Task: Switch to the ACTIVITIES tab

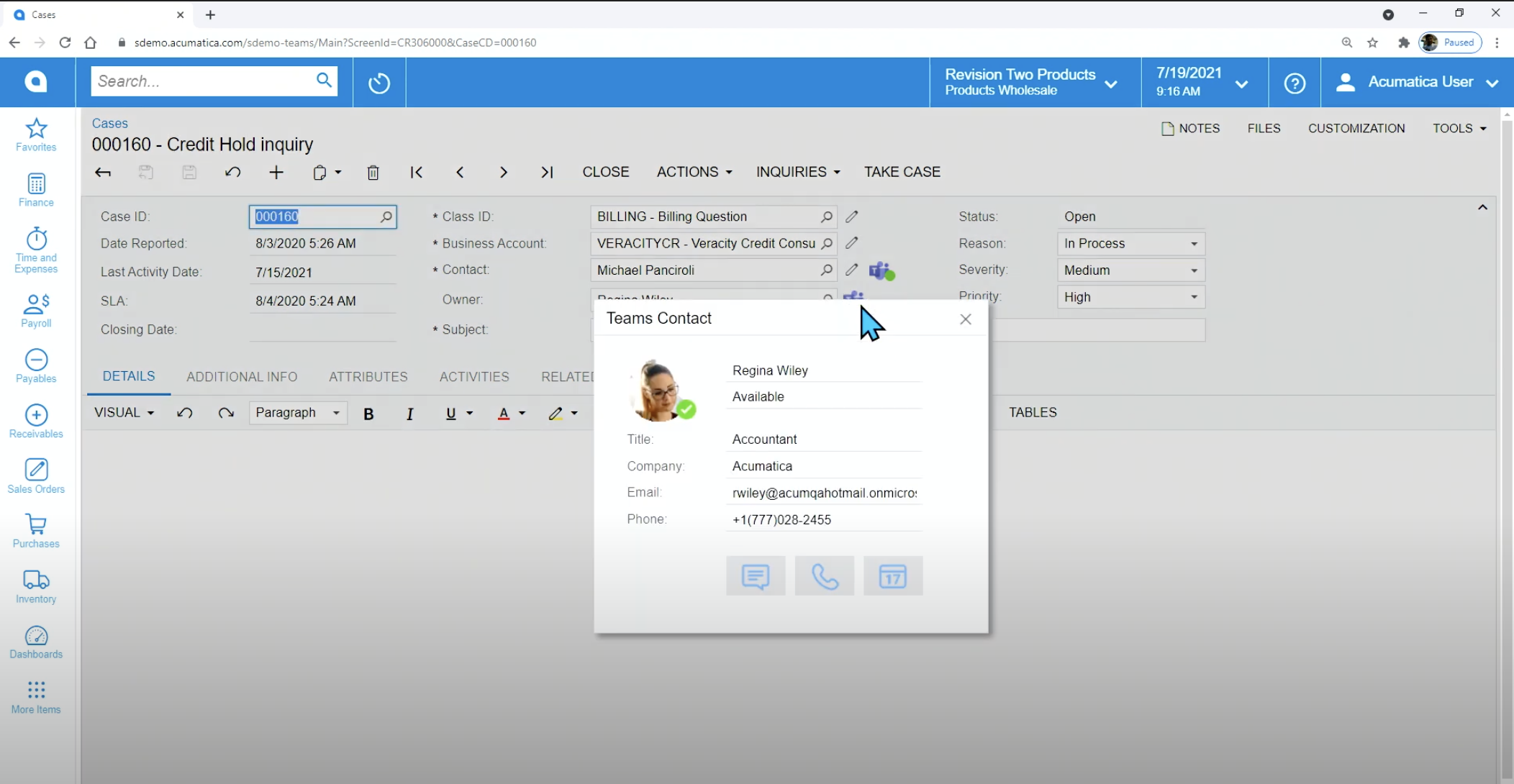Action: point(474,376)
